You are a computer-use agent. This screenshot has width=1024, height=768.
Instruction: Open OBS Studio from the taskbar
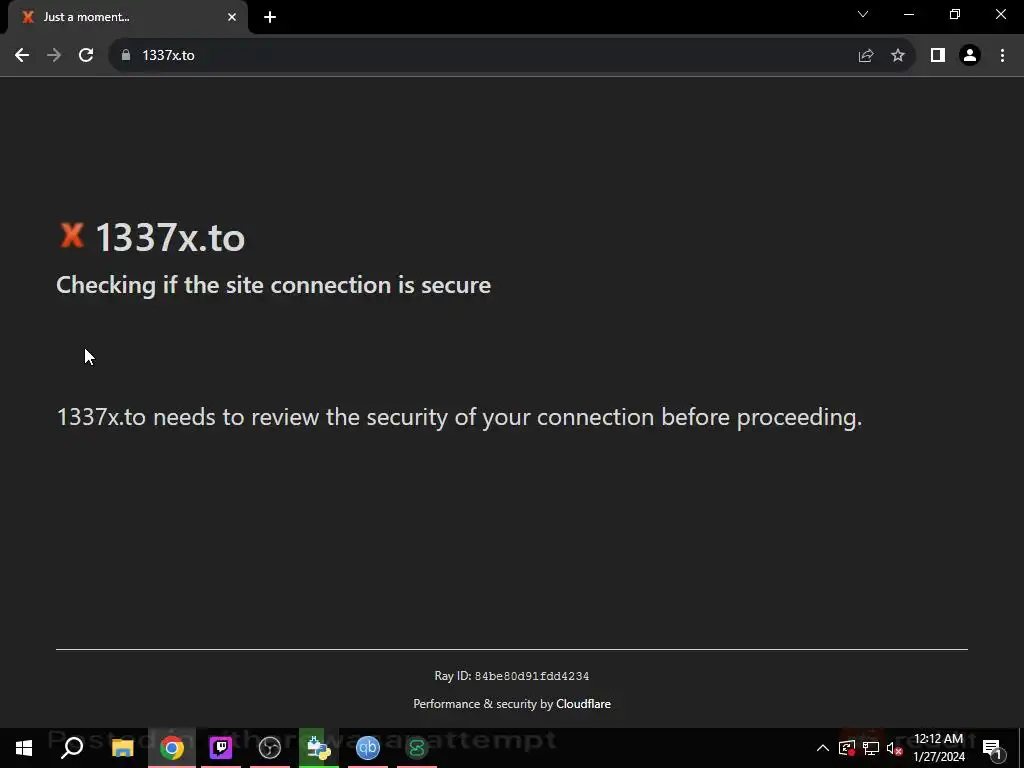click(270, 748)
